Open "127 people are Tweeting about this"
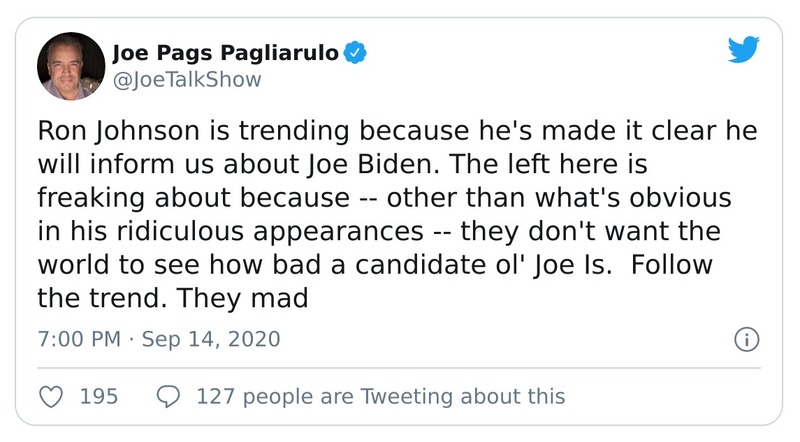Viewport: 800px width, 442px height. 381,397
